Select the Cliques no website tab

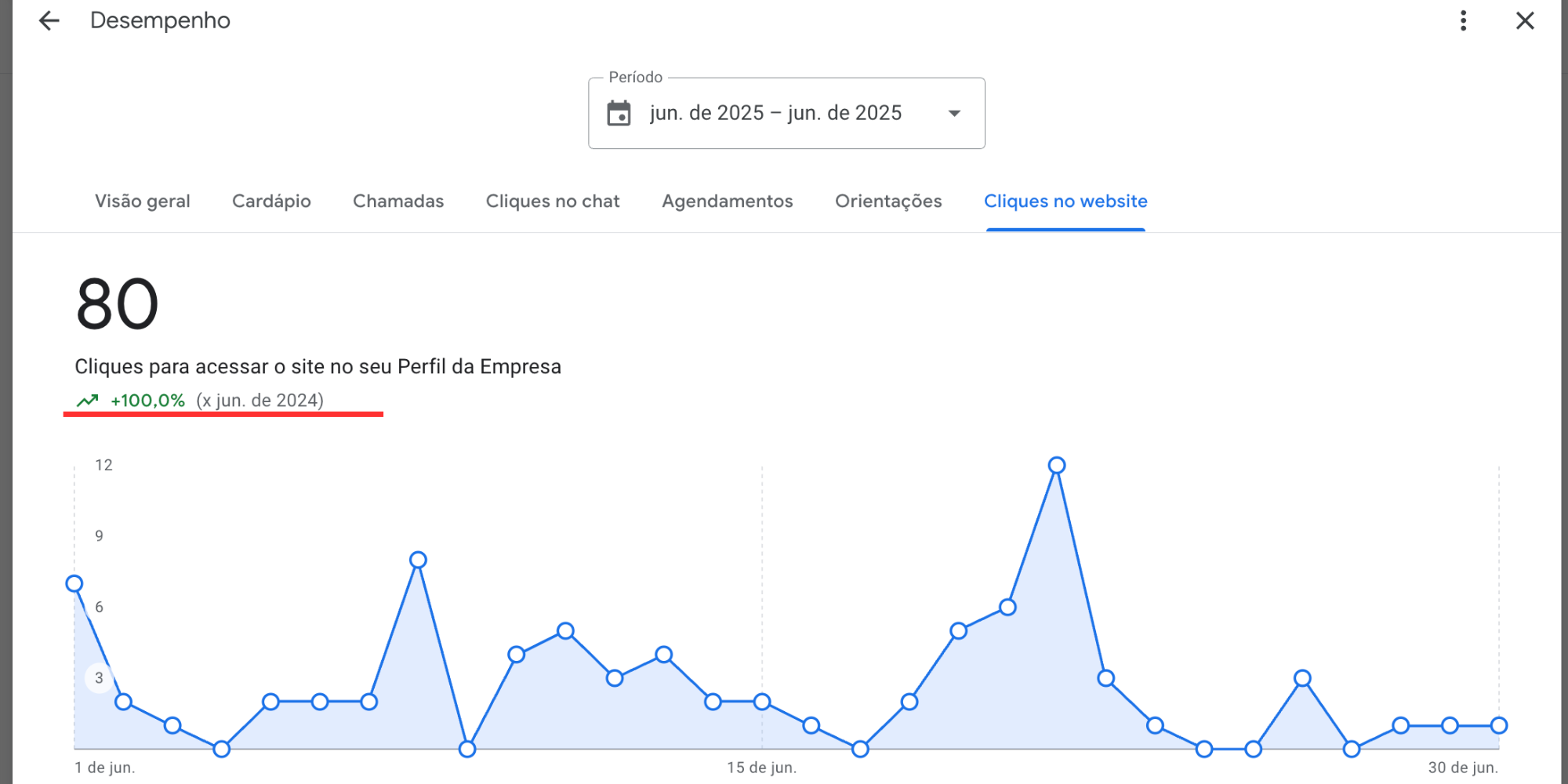(x=1065, y=201)
